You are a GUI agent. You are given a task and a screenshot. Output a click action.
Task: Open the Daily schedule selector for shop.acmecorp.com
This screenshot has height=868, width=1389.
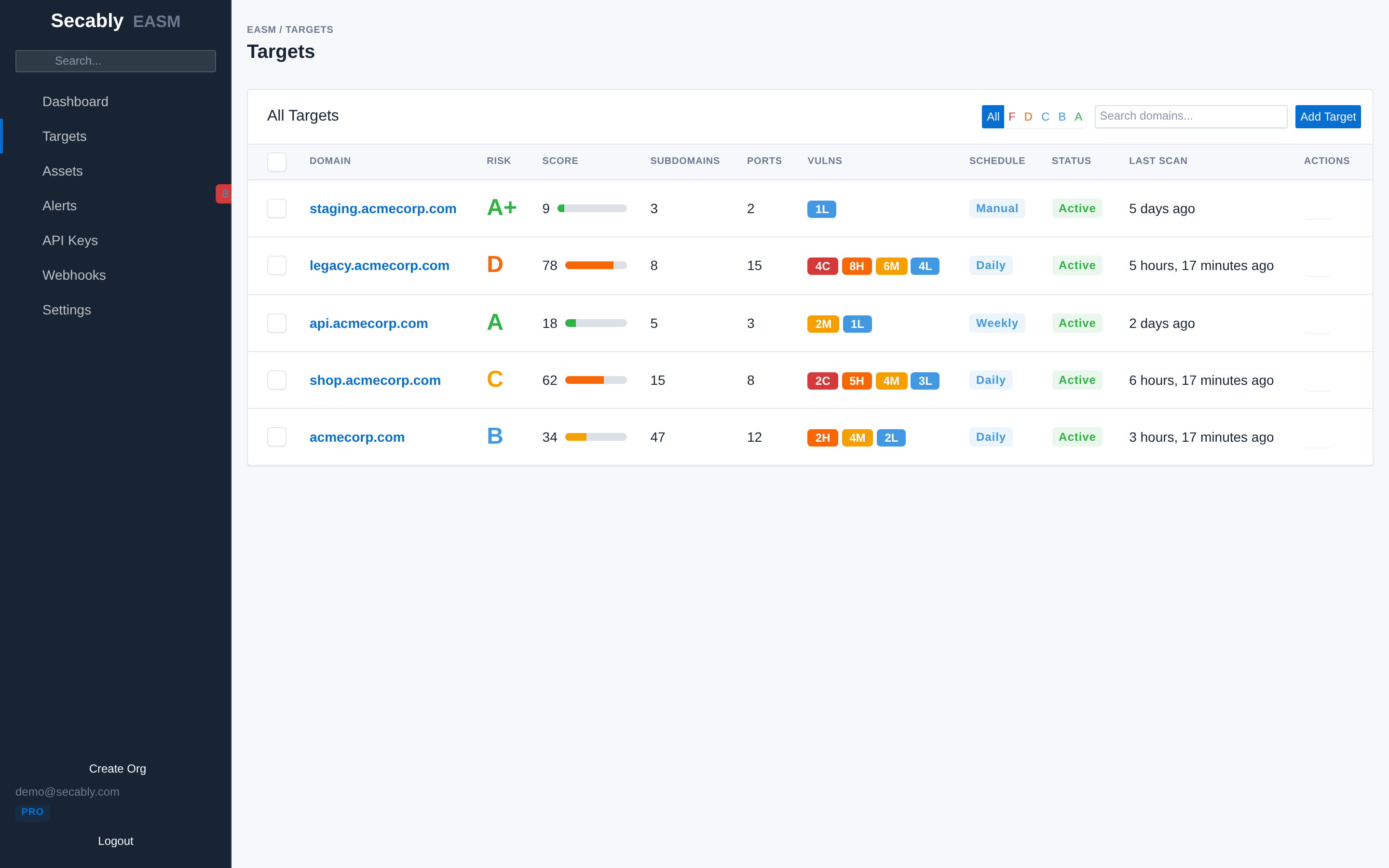(x=990, y=380)
